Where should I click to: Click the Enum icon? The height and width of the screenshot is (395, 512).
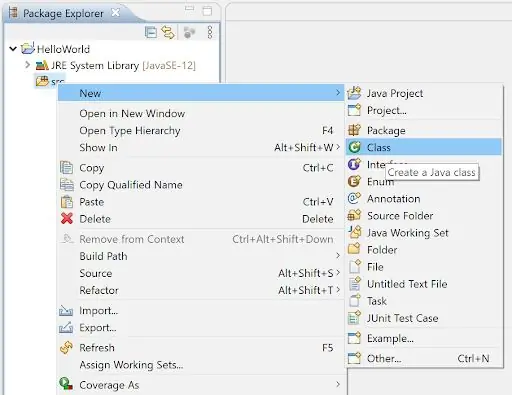tap(354, 181)
